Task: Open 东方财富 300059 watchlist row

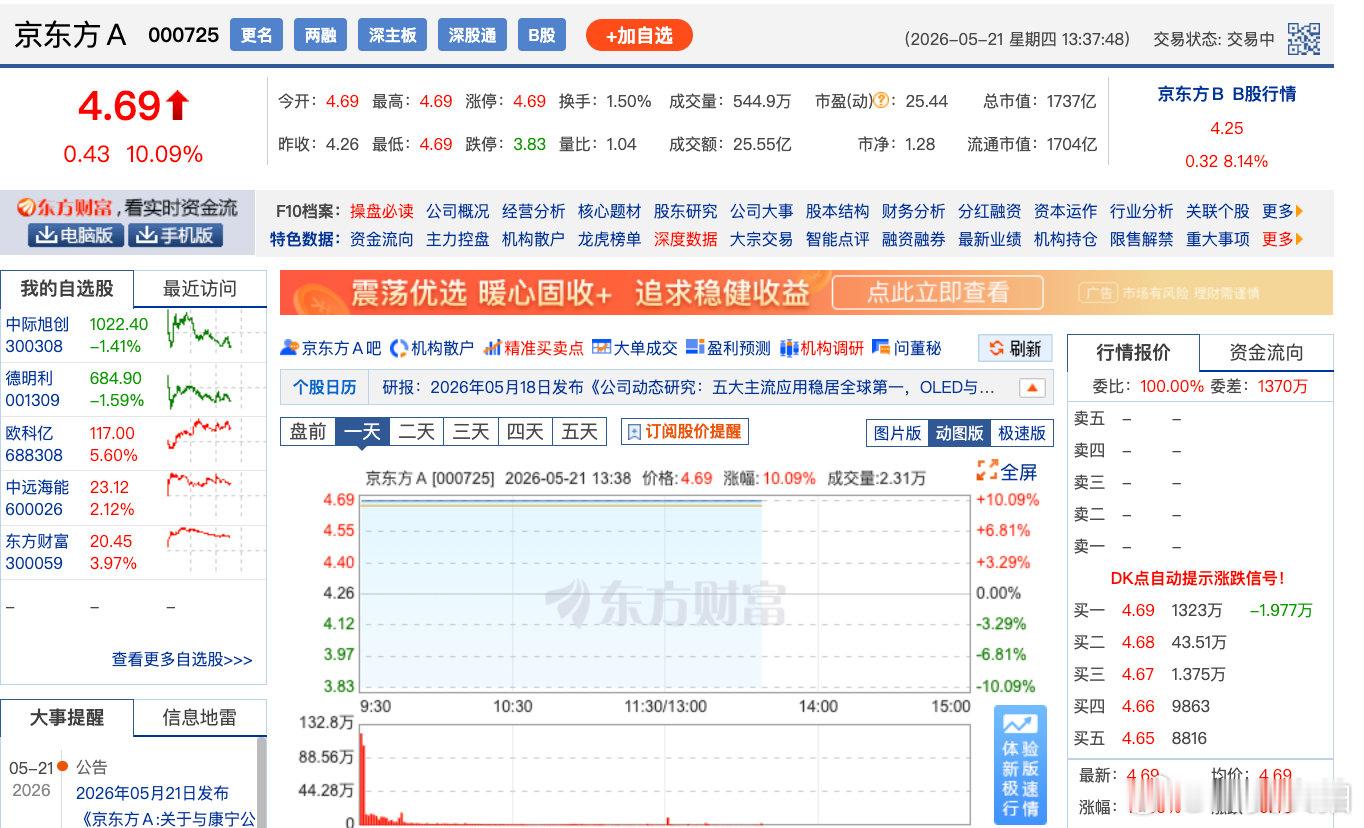Action: coord(133,552)
